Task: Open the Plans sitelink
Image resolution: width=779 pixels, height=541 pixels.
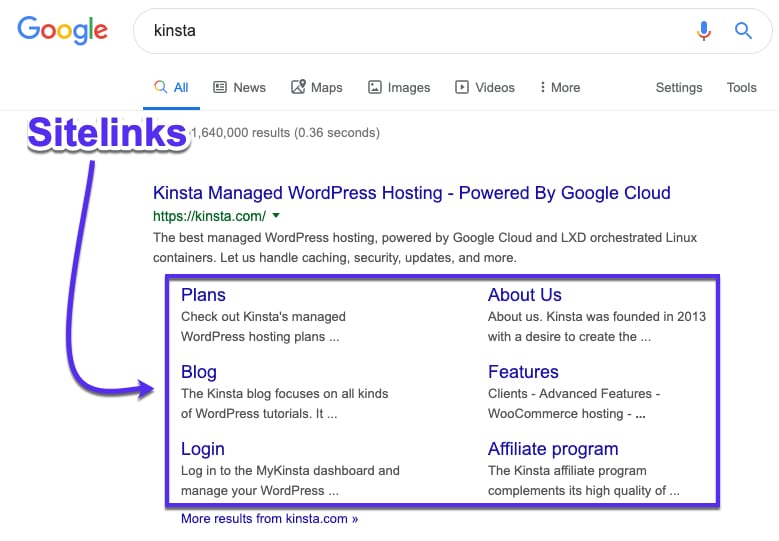Action: [x=203, y=295]
